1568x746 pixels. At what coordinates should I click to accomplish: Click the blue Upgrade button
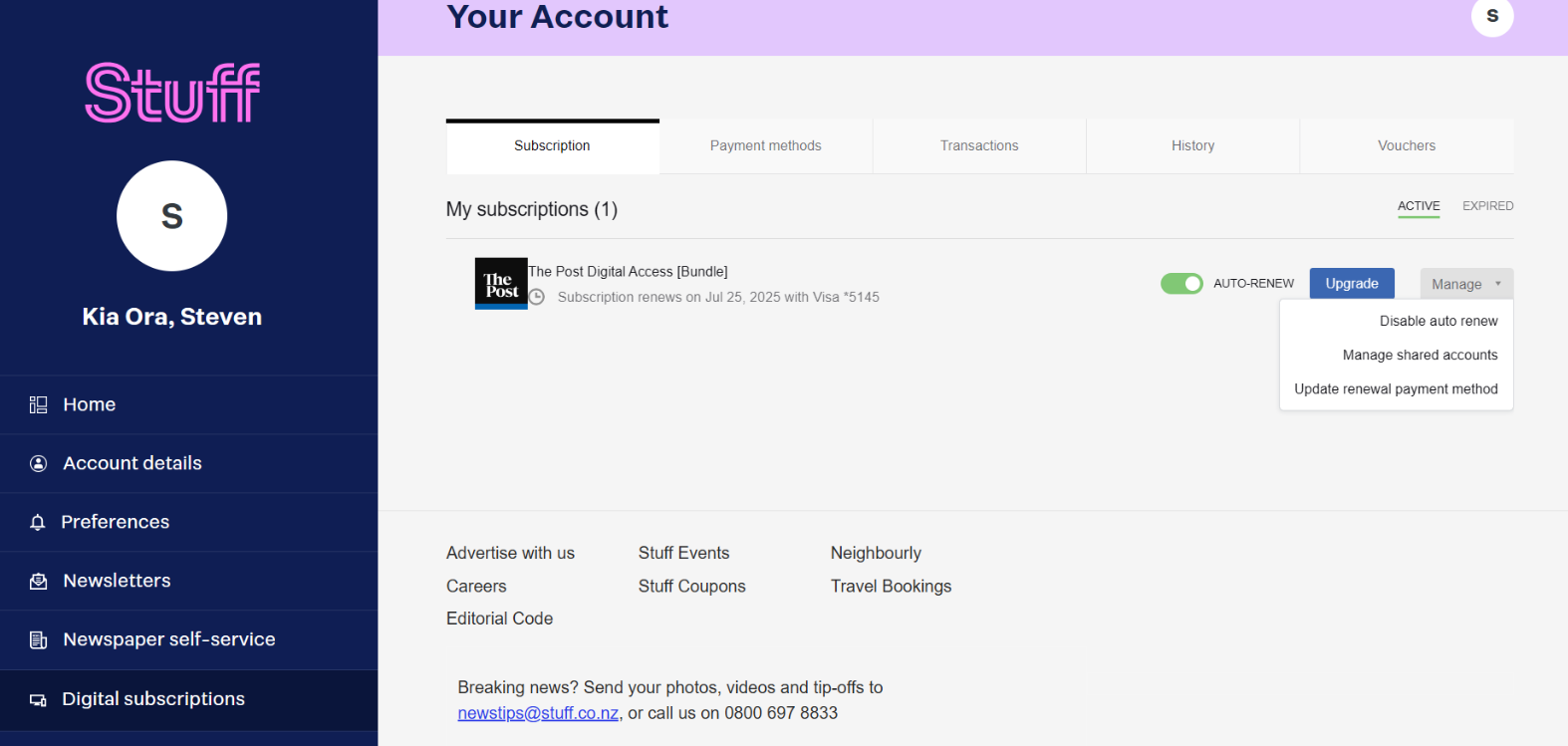click(1352, 284)
